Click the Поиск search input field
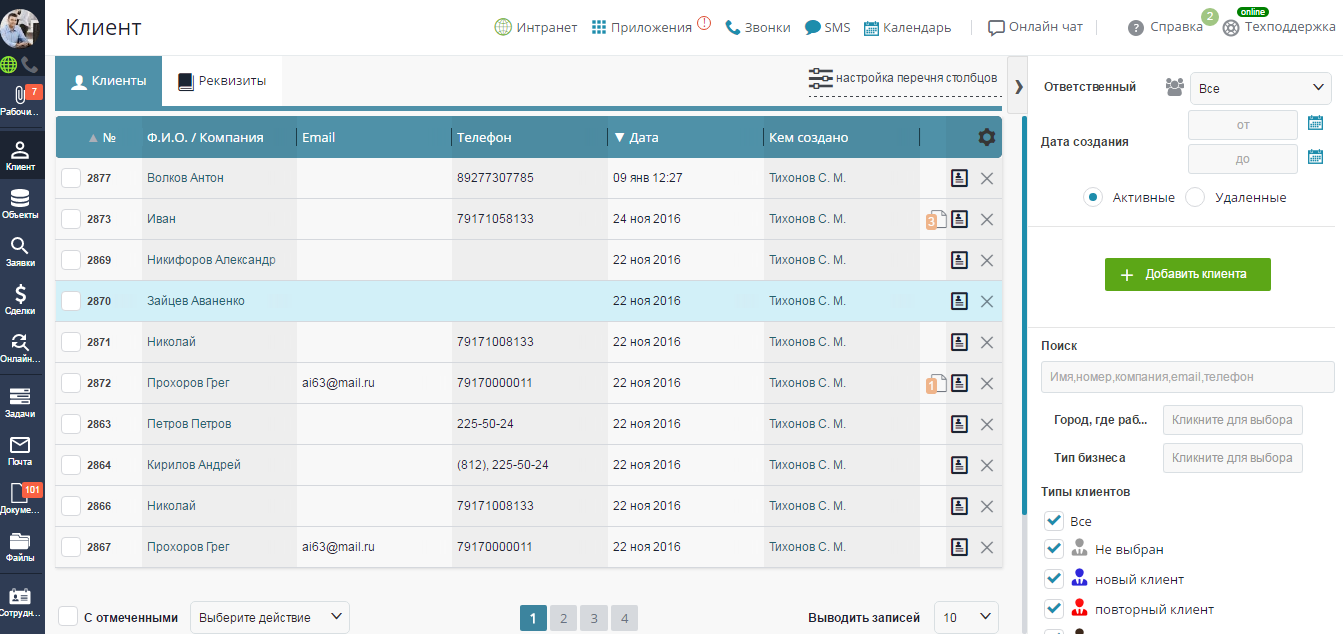1343x634 pixels. [x=1187, y=377]
